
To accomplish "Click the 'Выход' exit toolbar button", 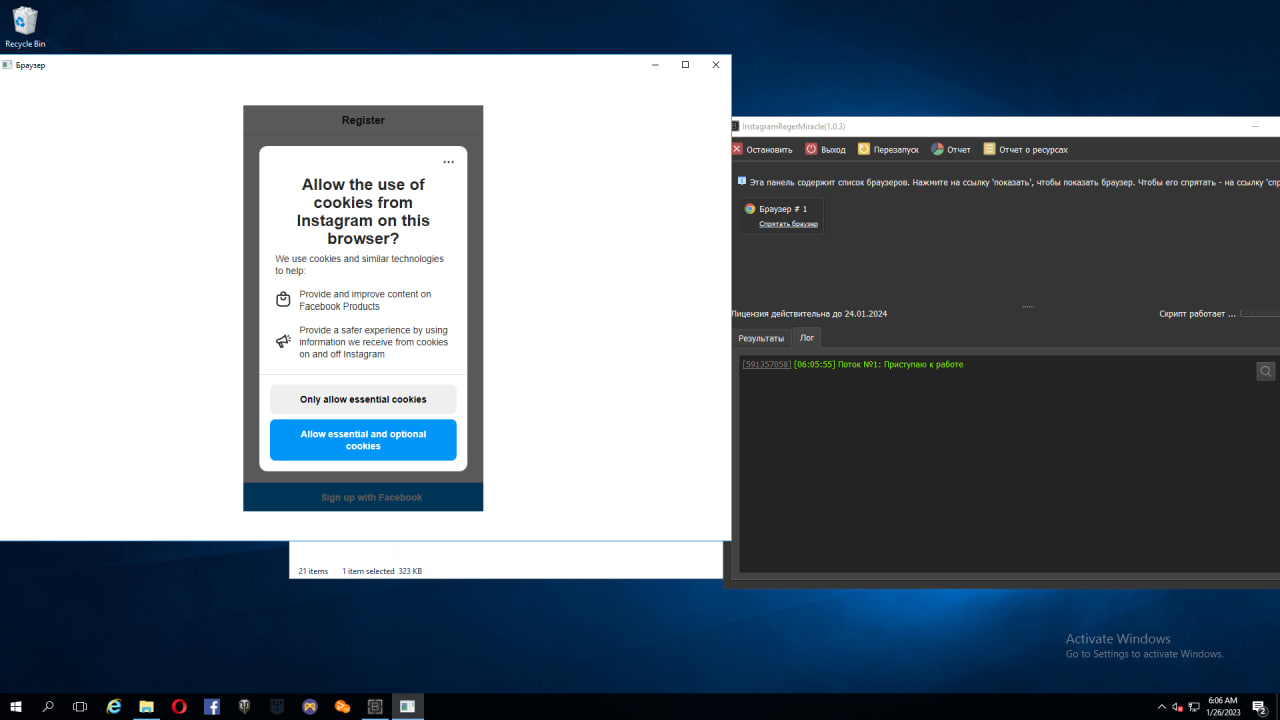I will 825,150.
